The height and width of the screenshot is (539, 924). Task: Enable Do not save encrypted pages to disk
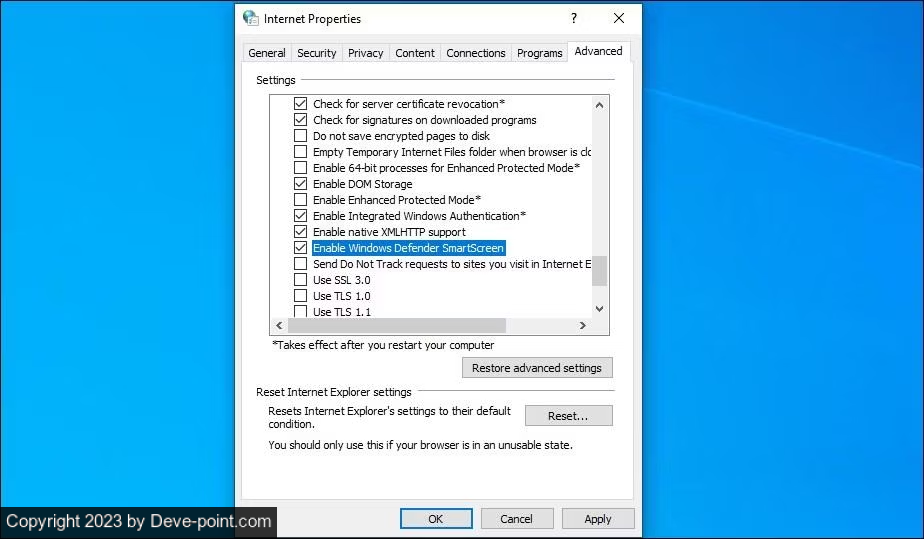click(x=301, y=135)
